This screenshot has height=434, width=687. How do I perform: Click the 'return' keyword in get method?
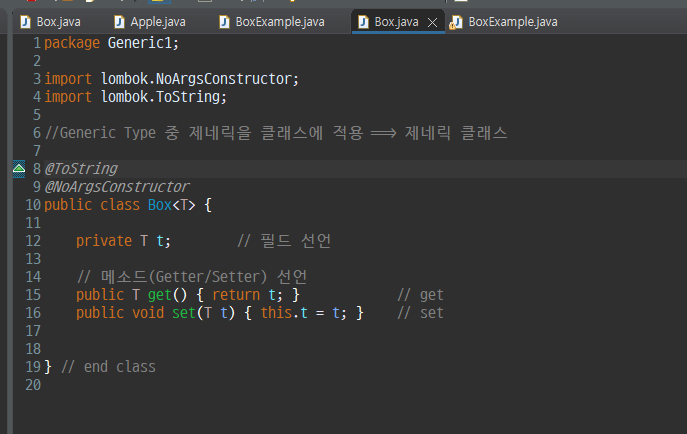click(236, 294)
